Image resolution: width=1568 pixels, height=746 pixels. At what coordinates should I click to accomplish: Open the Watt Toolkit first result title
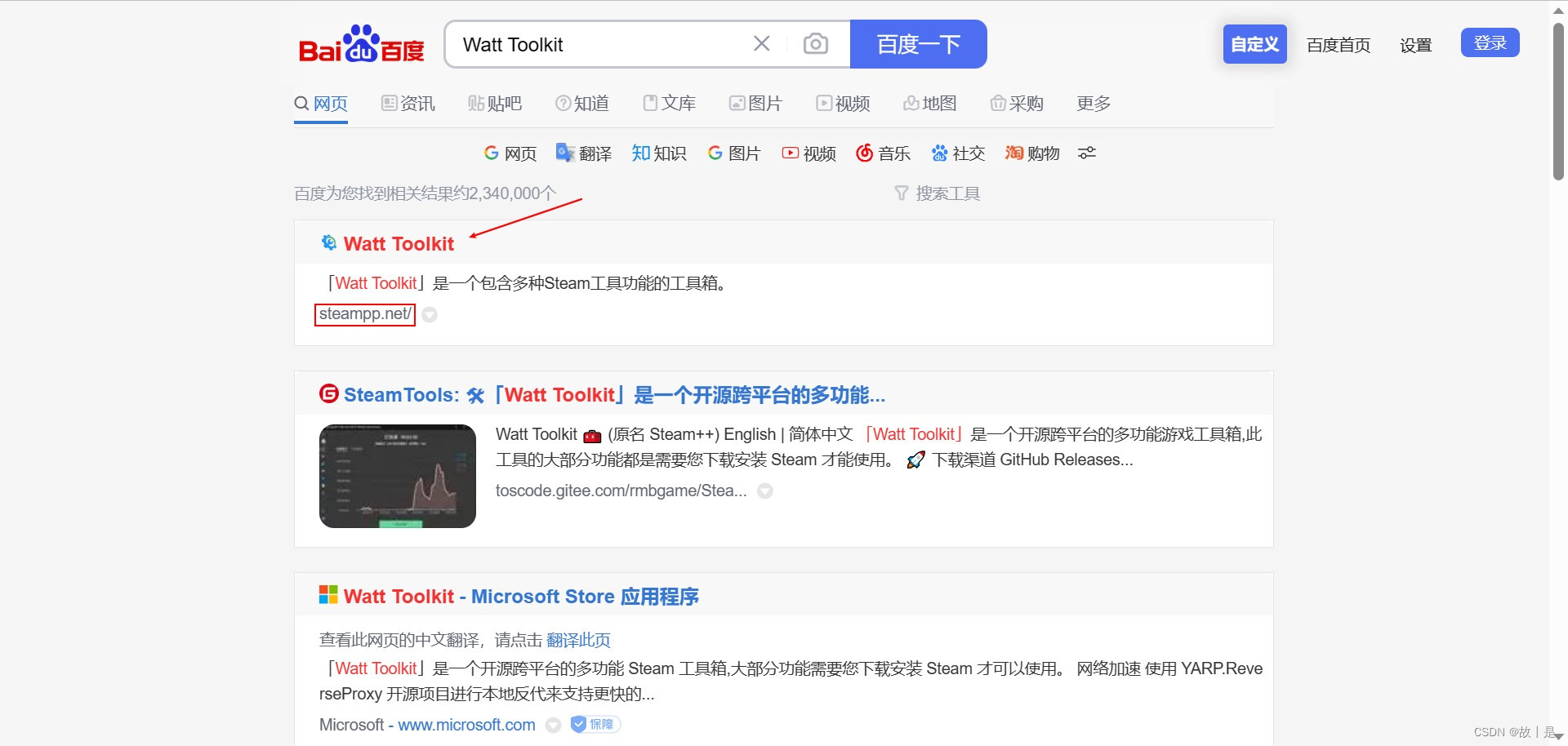[399, 244]
